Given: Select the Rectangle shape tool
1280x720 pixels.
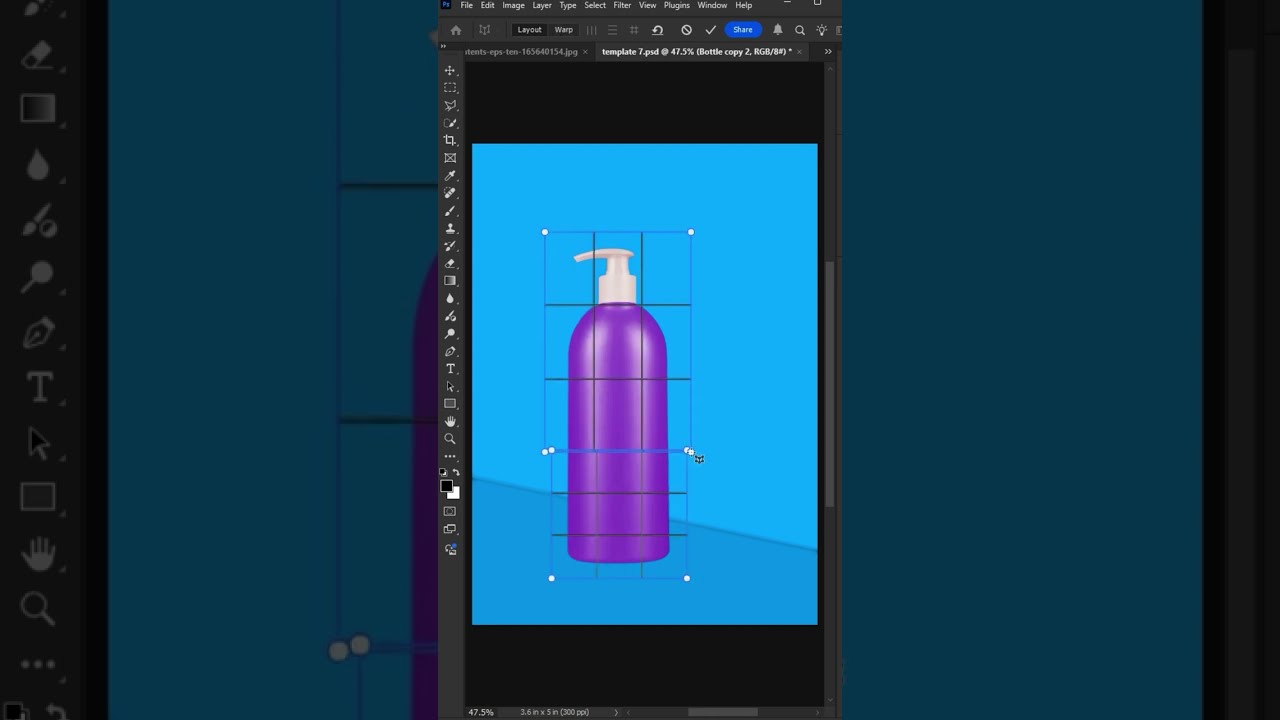Looking at the screenshot, I should click(450, 404).
